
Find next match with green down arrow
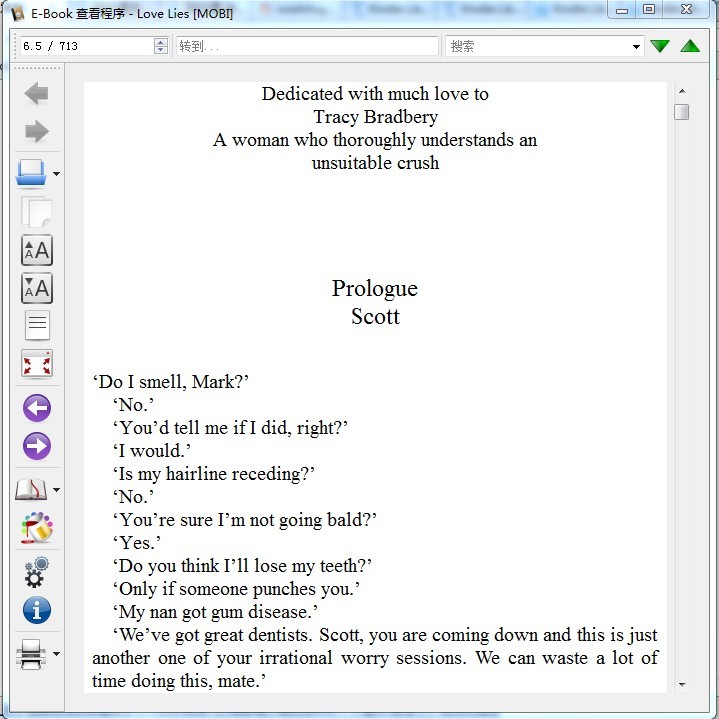[x=660, y=46]
